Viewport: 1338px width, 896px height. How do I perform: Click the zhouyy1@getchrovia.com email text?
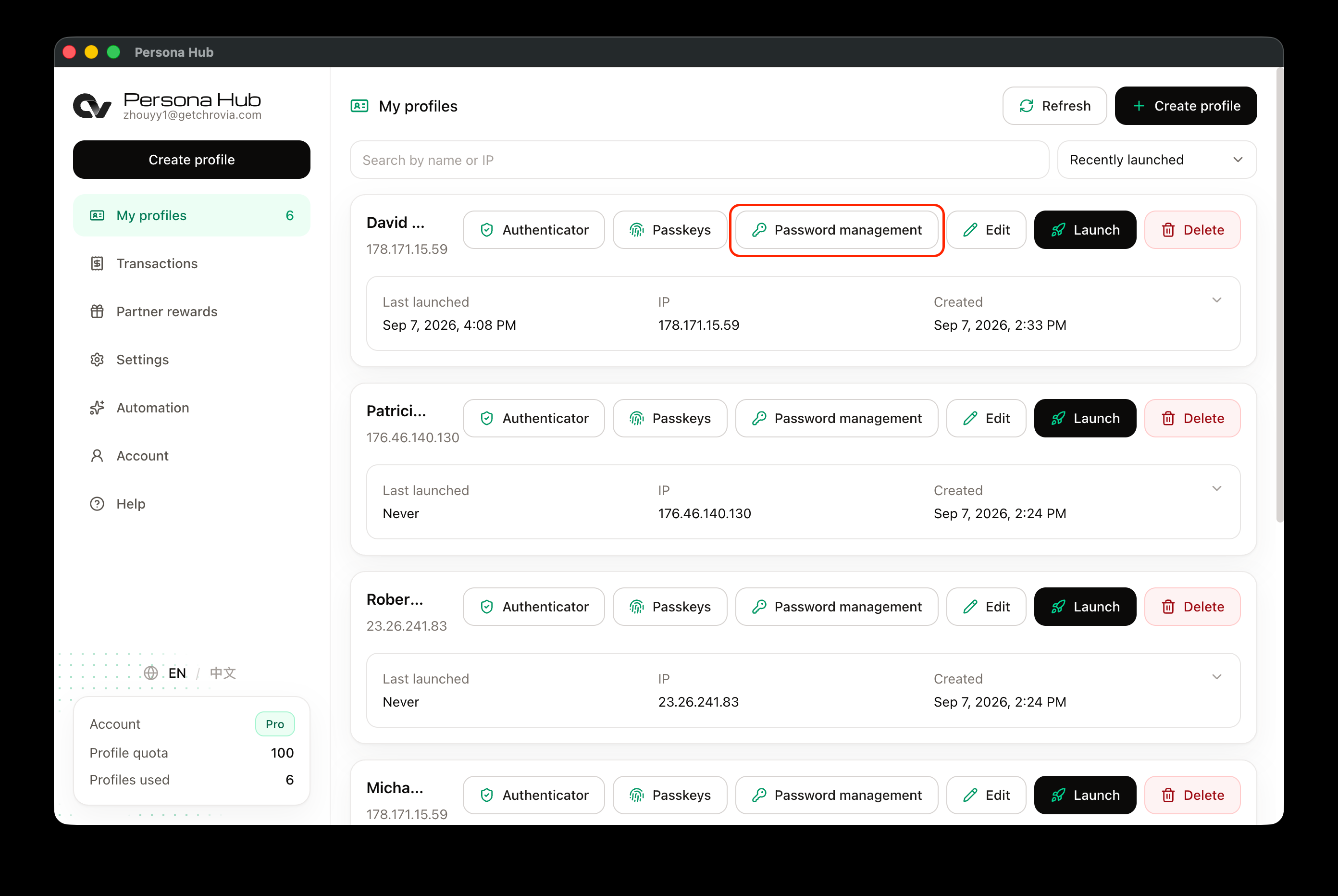coord(193,115)
